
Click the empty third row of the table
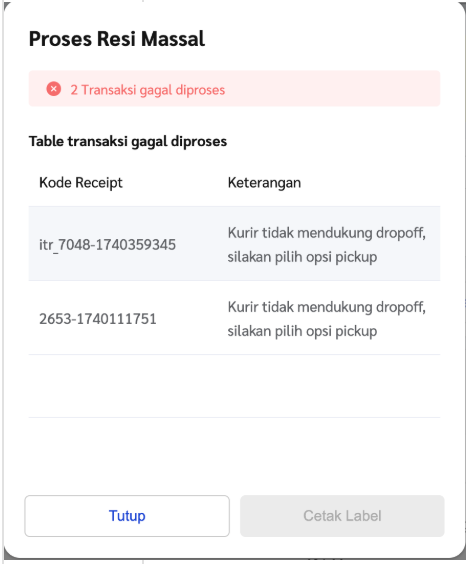(234, 386)
